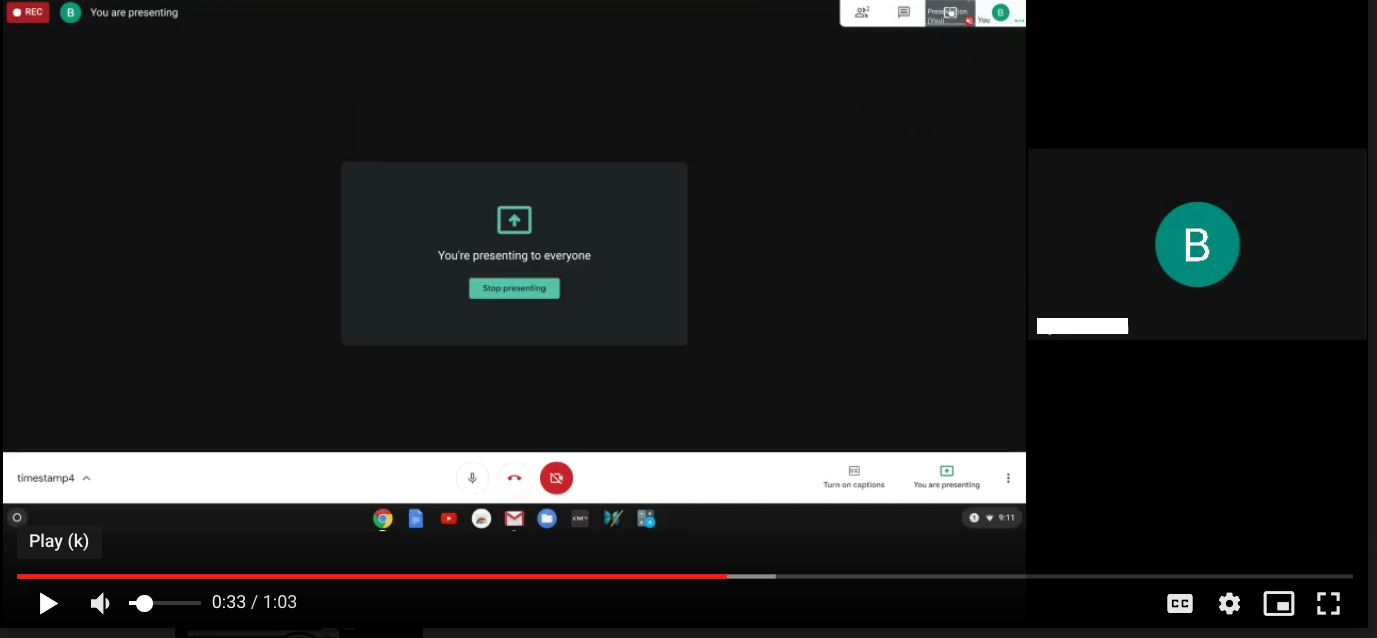The height and width of the screenshot is (638, 1377).
Task: Expand the timestamp4 meeting details chevron
Action: [x=87, y=478]
